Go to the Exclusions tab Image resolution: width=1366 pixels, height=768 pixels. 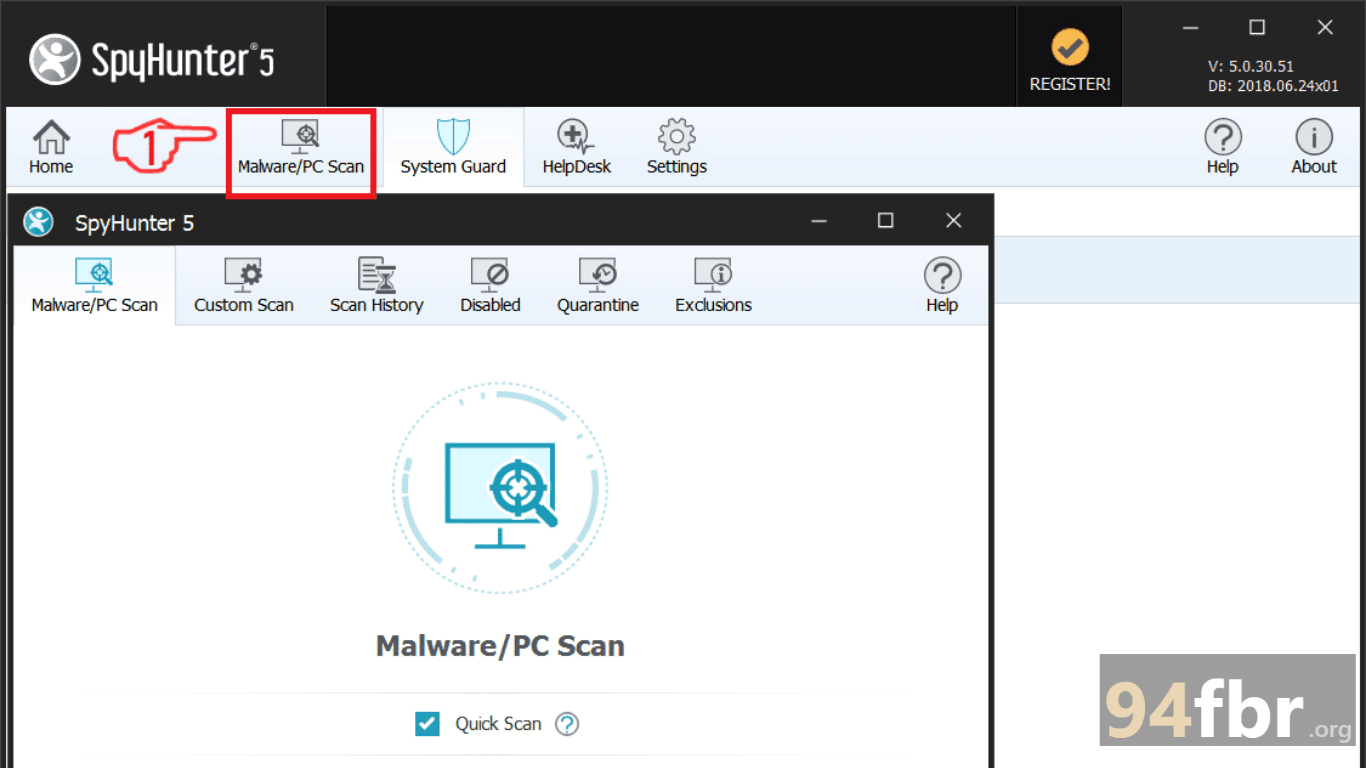click(x=713, y=286)
